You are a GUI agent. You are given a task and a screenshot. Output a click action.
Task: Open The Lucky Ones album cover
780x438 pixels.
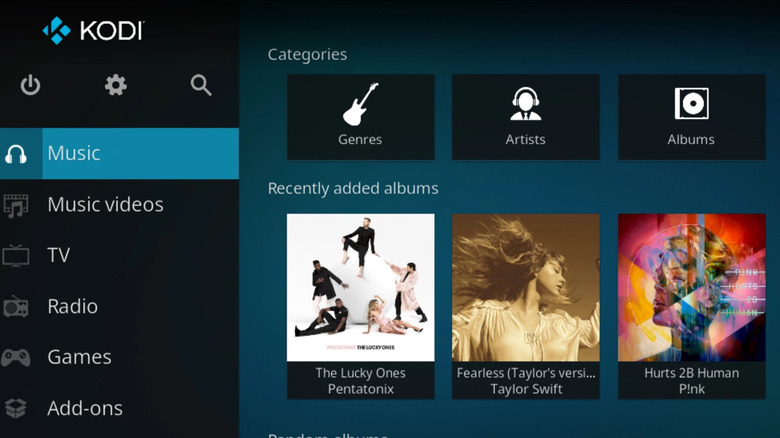tap(360, 288)
